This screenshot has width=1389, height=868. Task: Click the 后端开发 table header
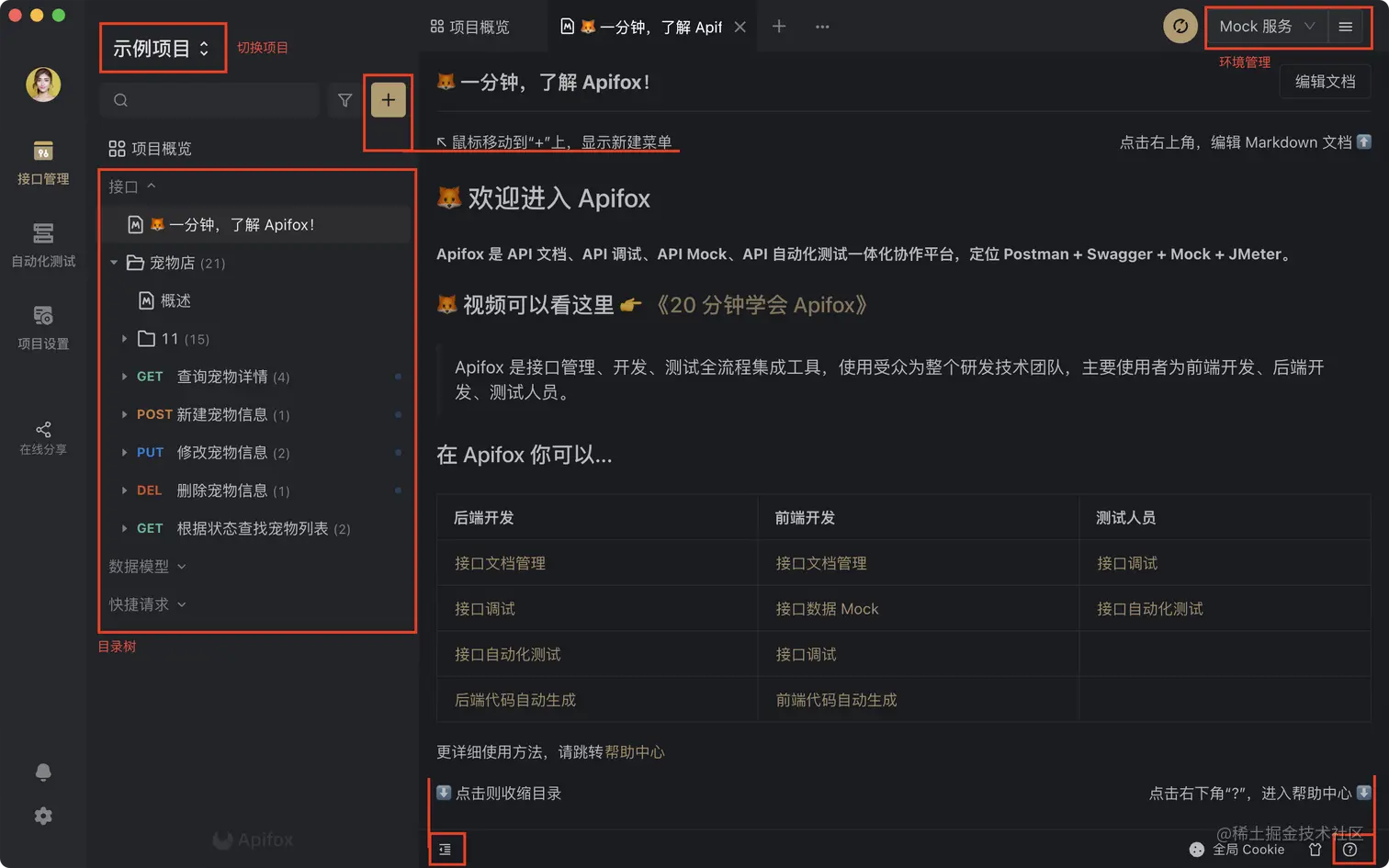coord(484,518)
